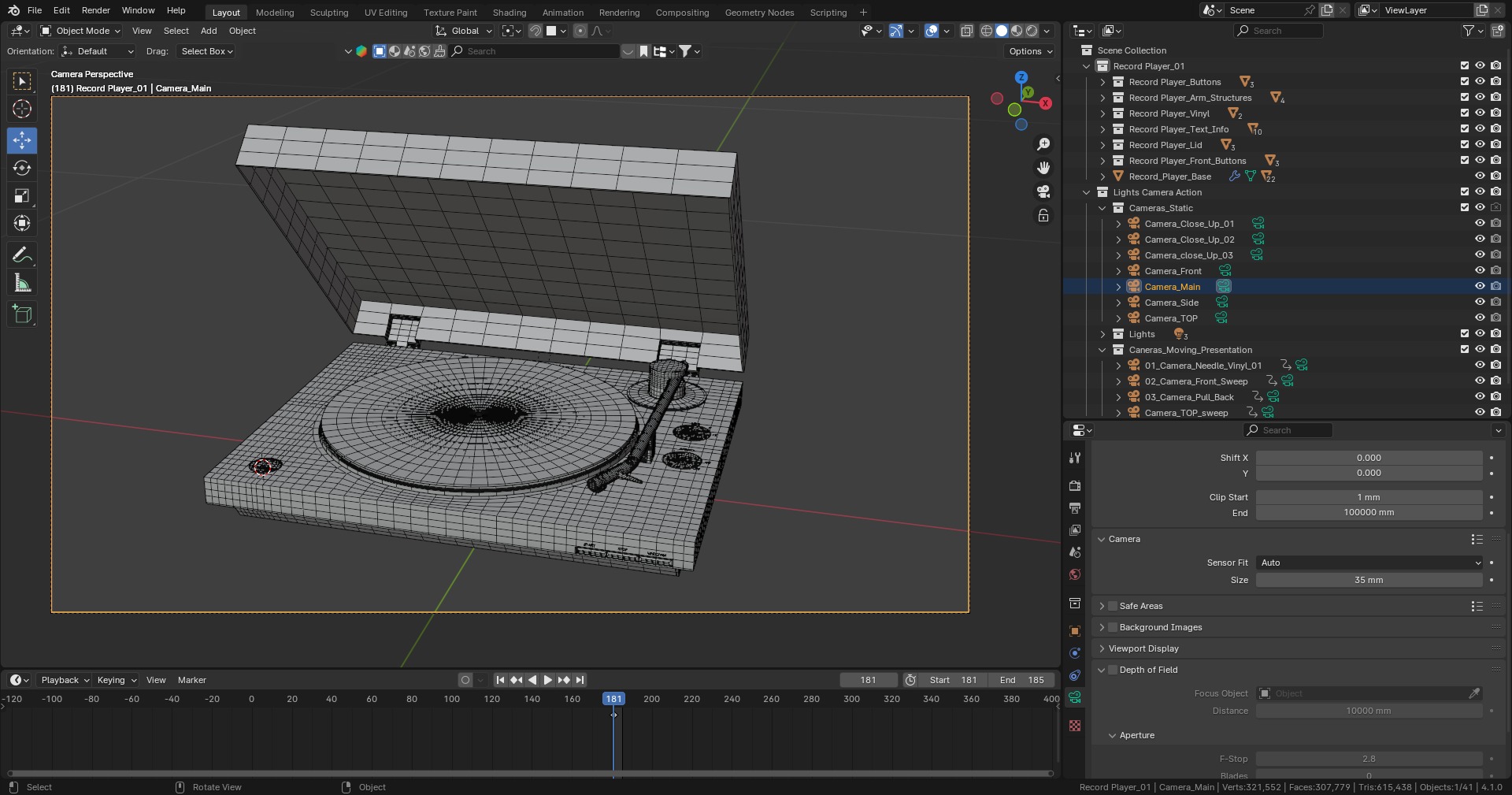Switch to the Modeling workspace tab
The width and height of the screenshot is (1512, 795).
click(275, 13)
